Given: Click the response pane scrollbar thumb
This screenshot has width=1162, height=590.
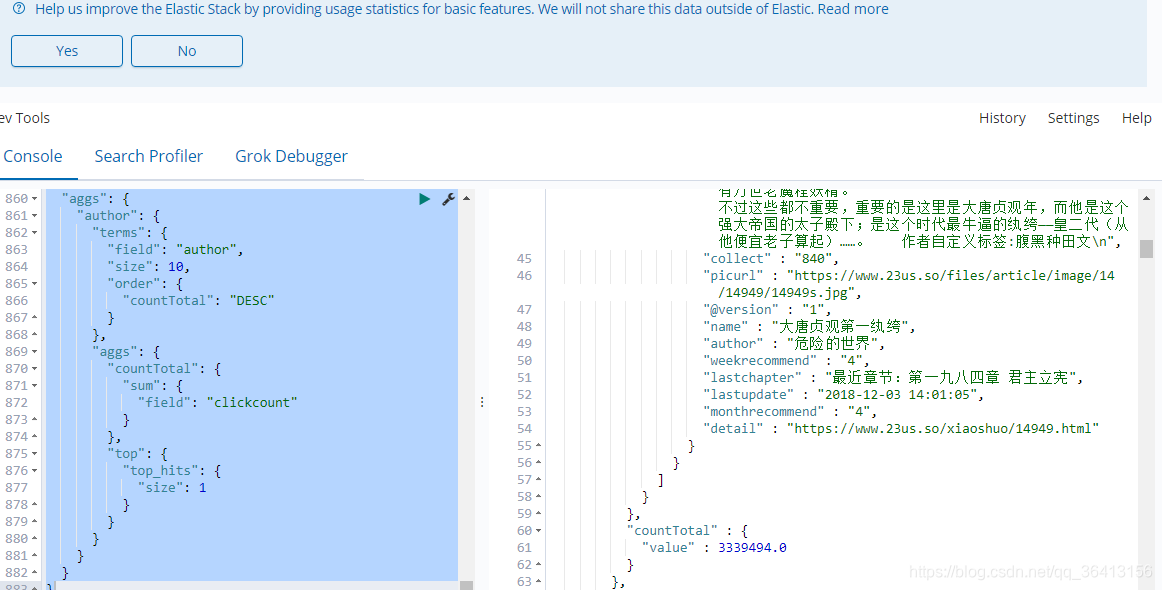Looking at the screenshot, I should pyautogui.click(x=1146, y=248).
